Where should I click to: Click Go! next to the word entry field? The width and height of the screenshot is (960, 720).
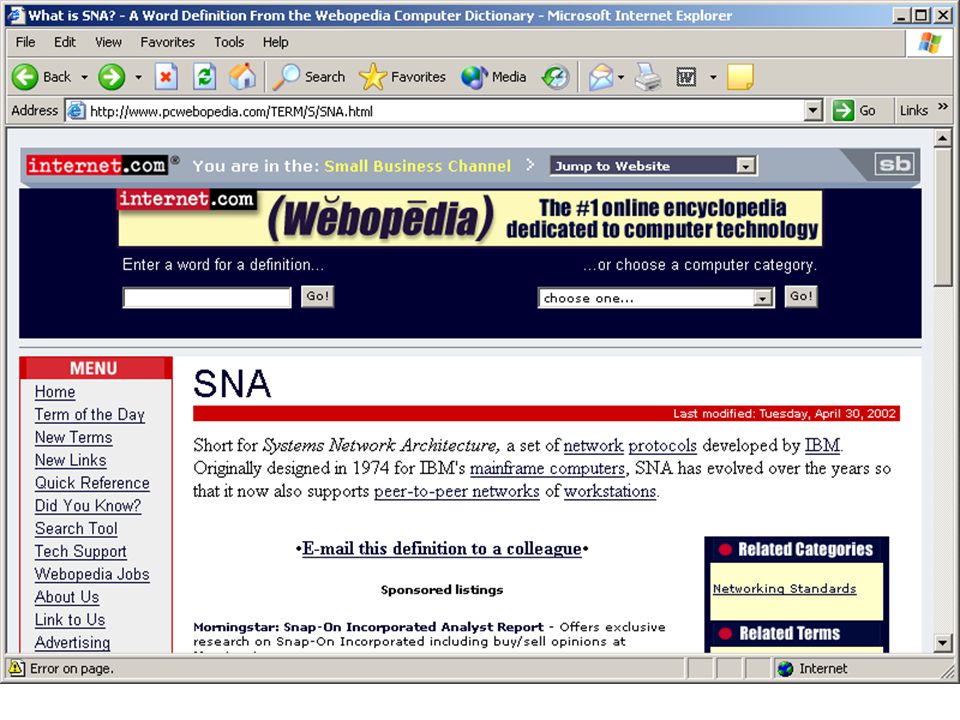tap(318, 296)
